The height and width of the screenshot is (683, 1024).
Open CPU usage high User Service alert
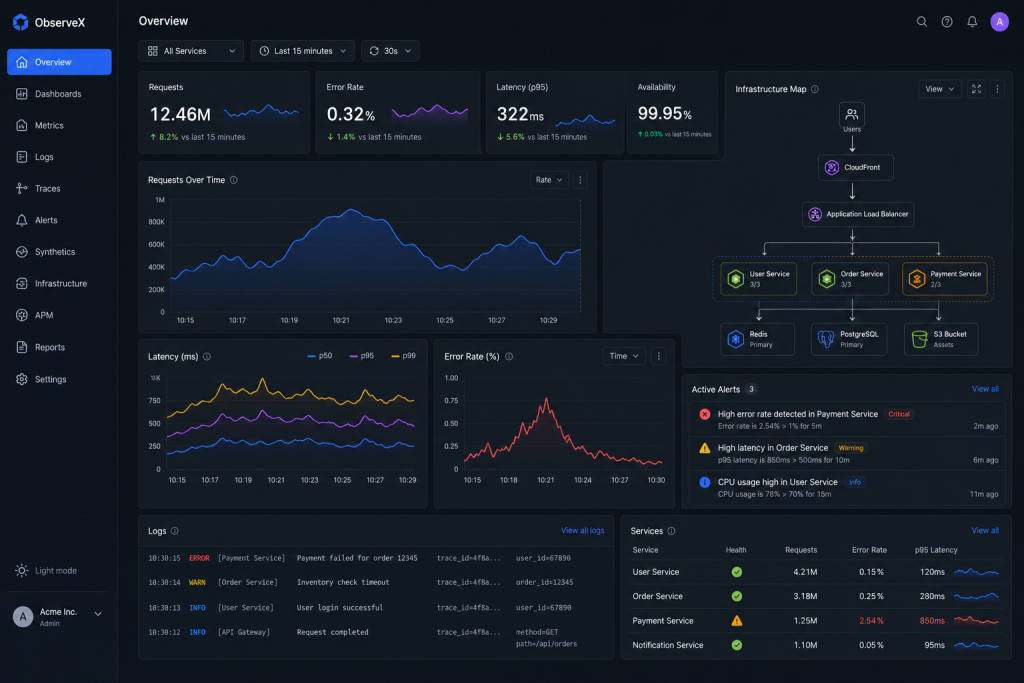tap(846, 487)
